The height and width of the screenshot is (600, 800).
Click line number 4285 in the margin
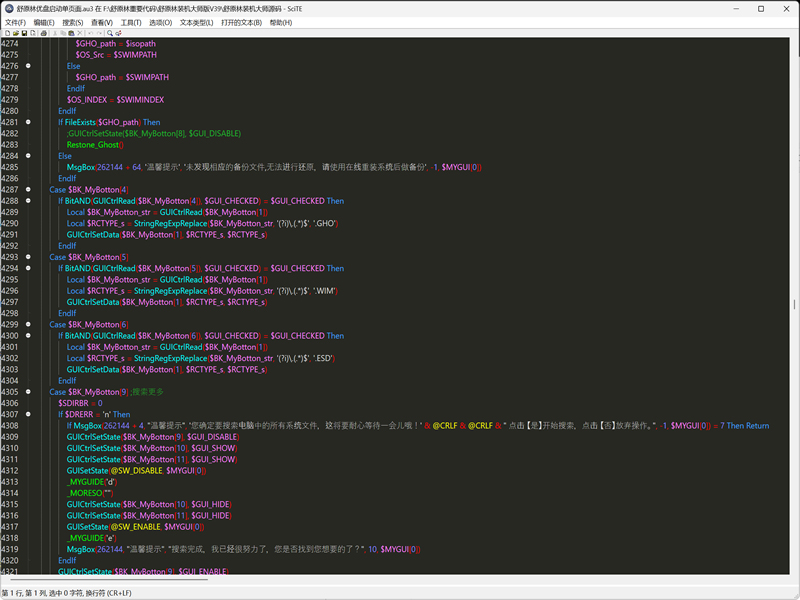[x=10, y=167]
